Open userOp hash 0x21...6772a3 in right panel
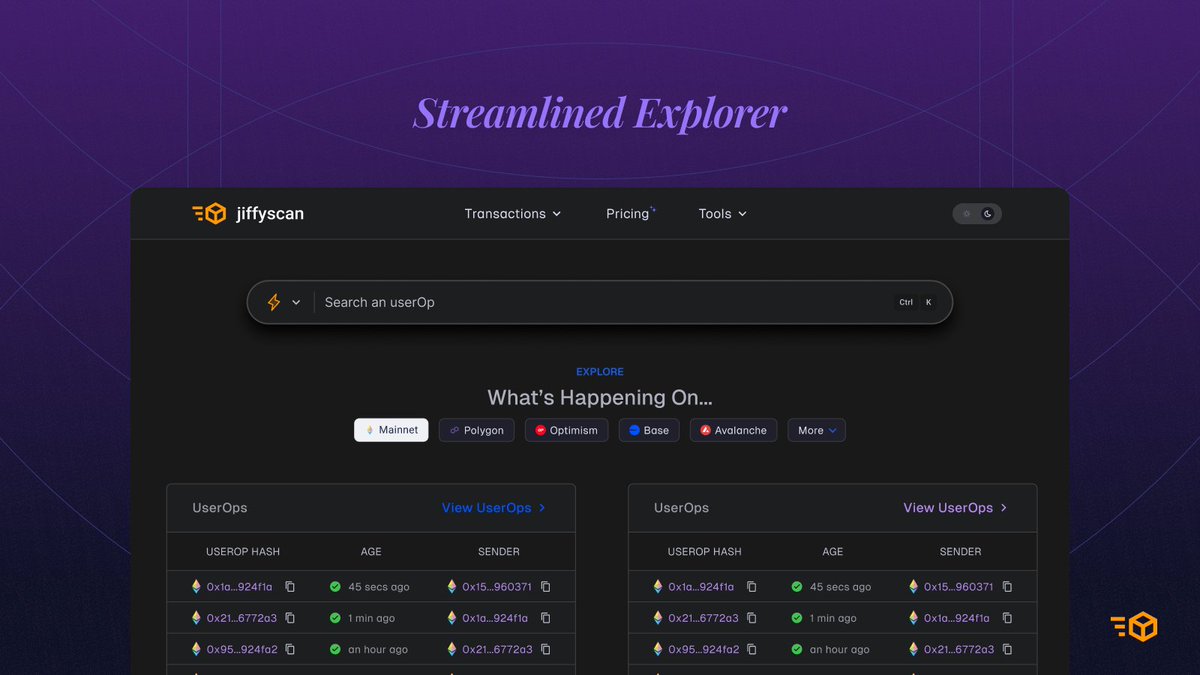Image resolution: width=1200 pixels, height=675 pixels. [703, 618]
